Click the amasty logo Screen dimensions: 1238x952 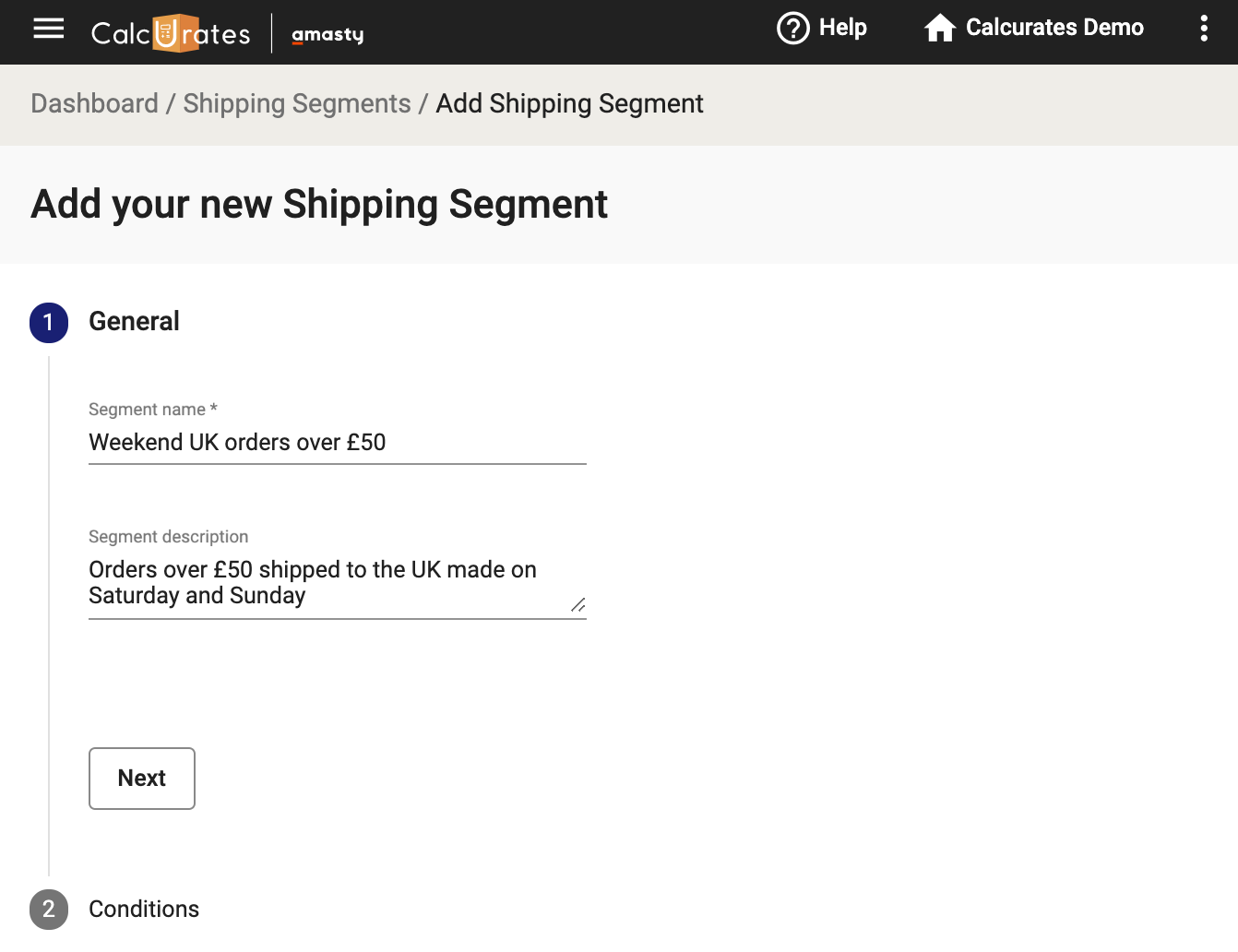tap(327, 35)
